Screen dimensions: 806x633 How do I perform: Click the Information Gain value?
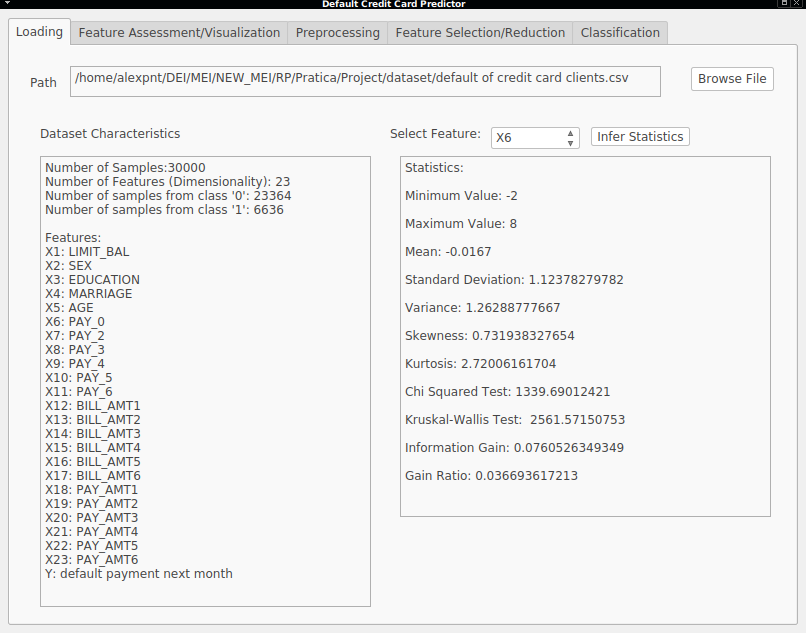[515, 448]
